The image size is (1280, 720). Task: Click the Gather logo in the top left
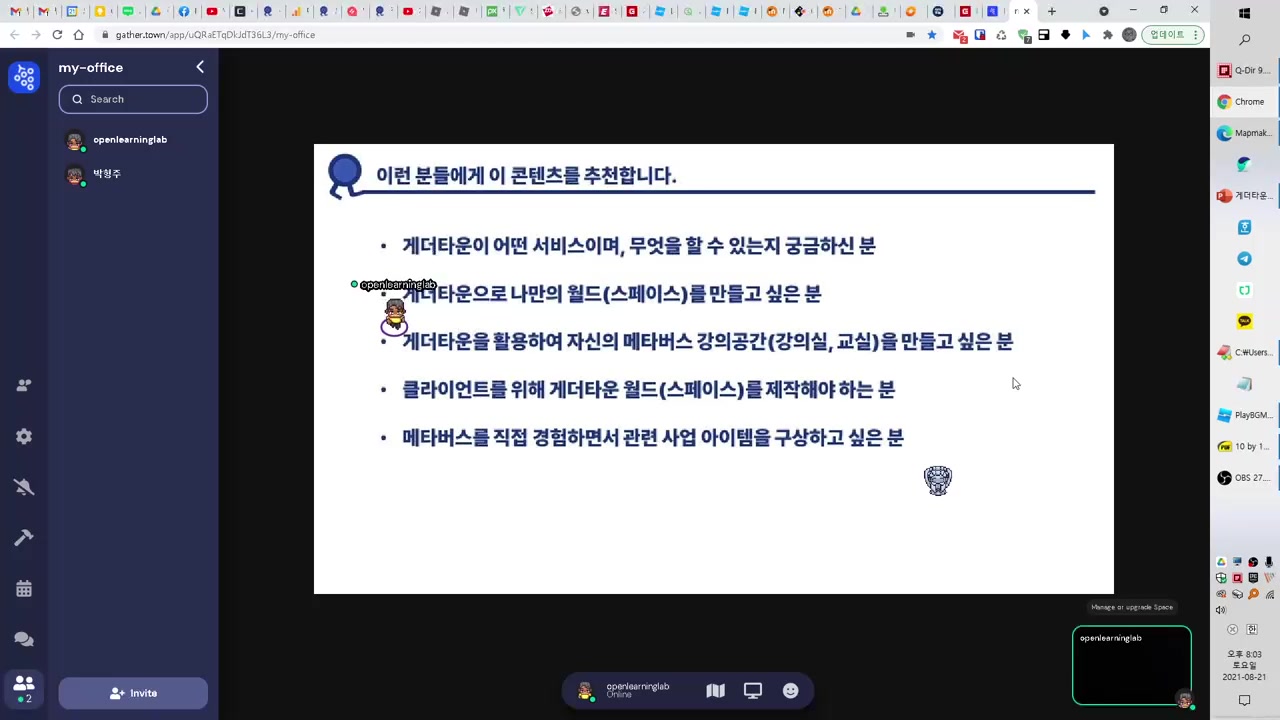point(24,77)
